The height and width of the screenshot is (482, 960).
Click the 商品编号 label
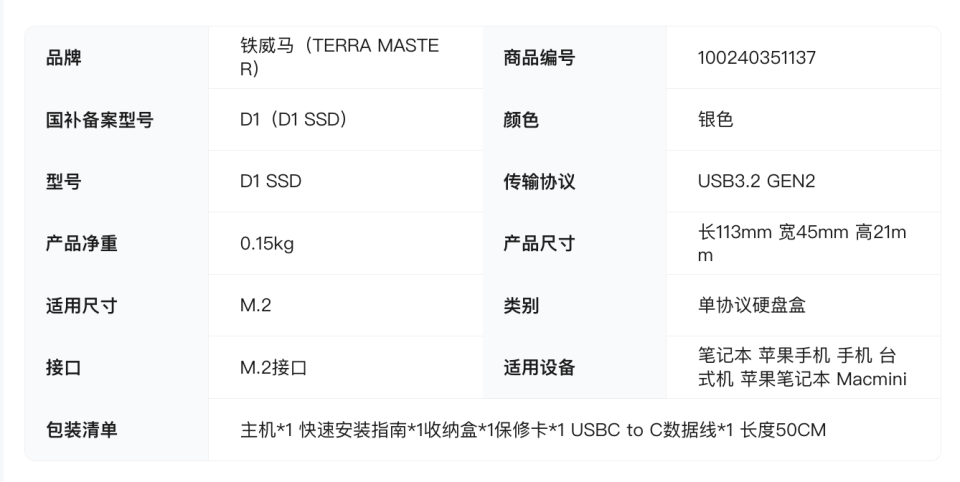(x=538, y=58)
